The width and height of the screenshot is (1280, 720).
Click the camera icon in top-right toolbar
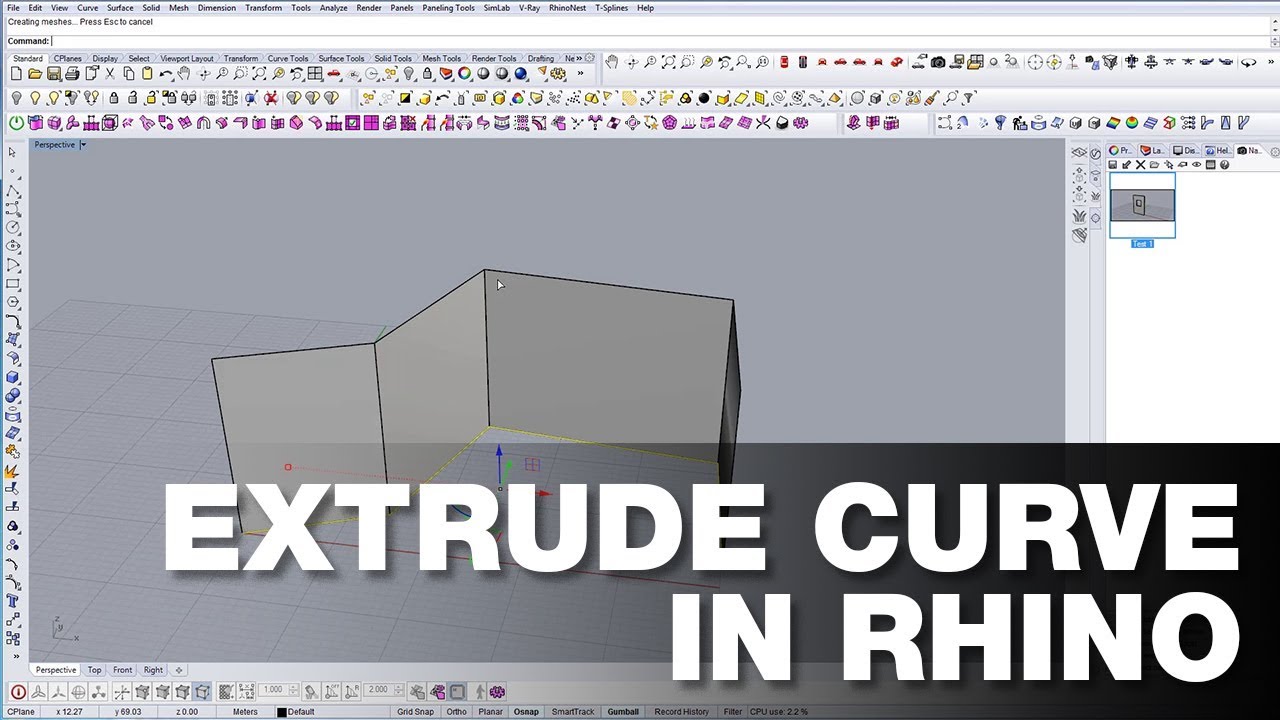point(938,62)
